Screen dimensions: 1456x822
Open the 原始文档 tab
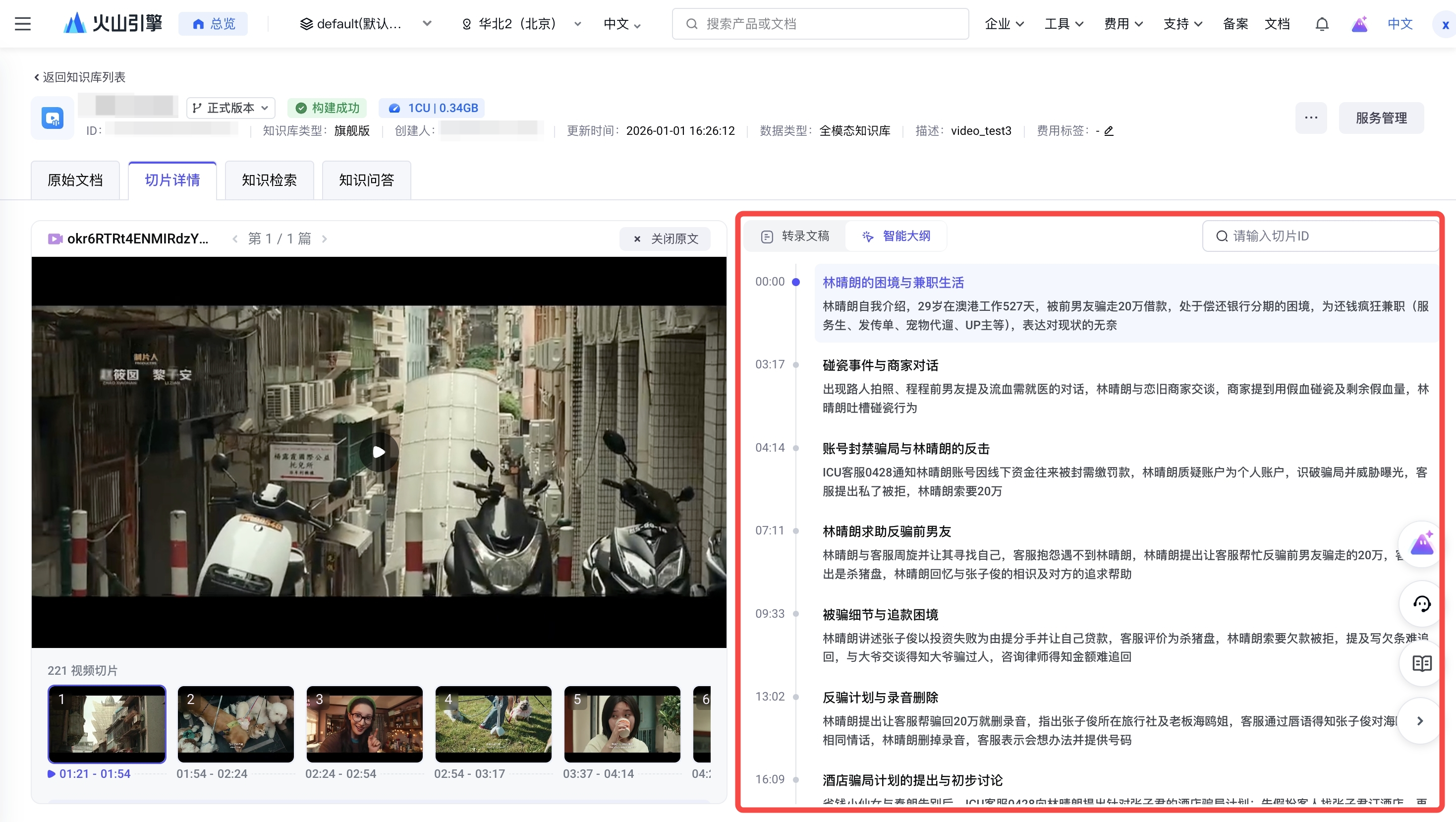(75, 180)
